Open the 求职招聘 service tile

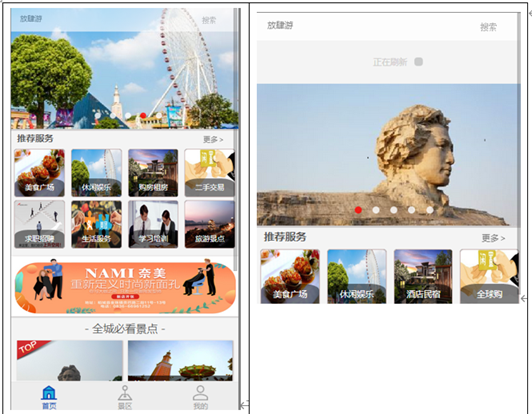(x=39, y=224)
